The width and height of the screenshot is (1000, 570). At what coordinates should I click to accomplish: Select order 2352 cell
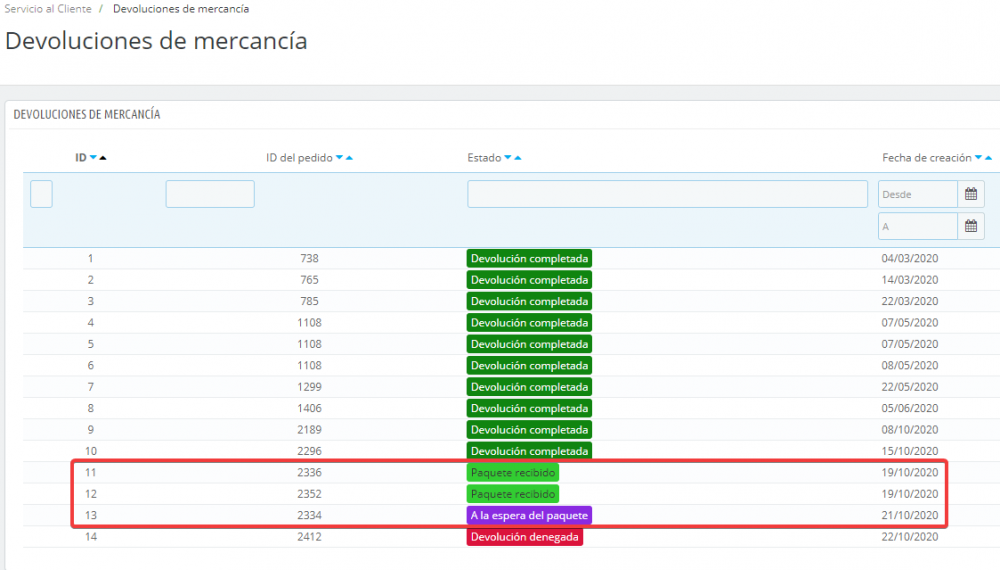309,494
